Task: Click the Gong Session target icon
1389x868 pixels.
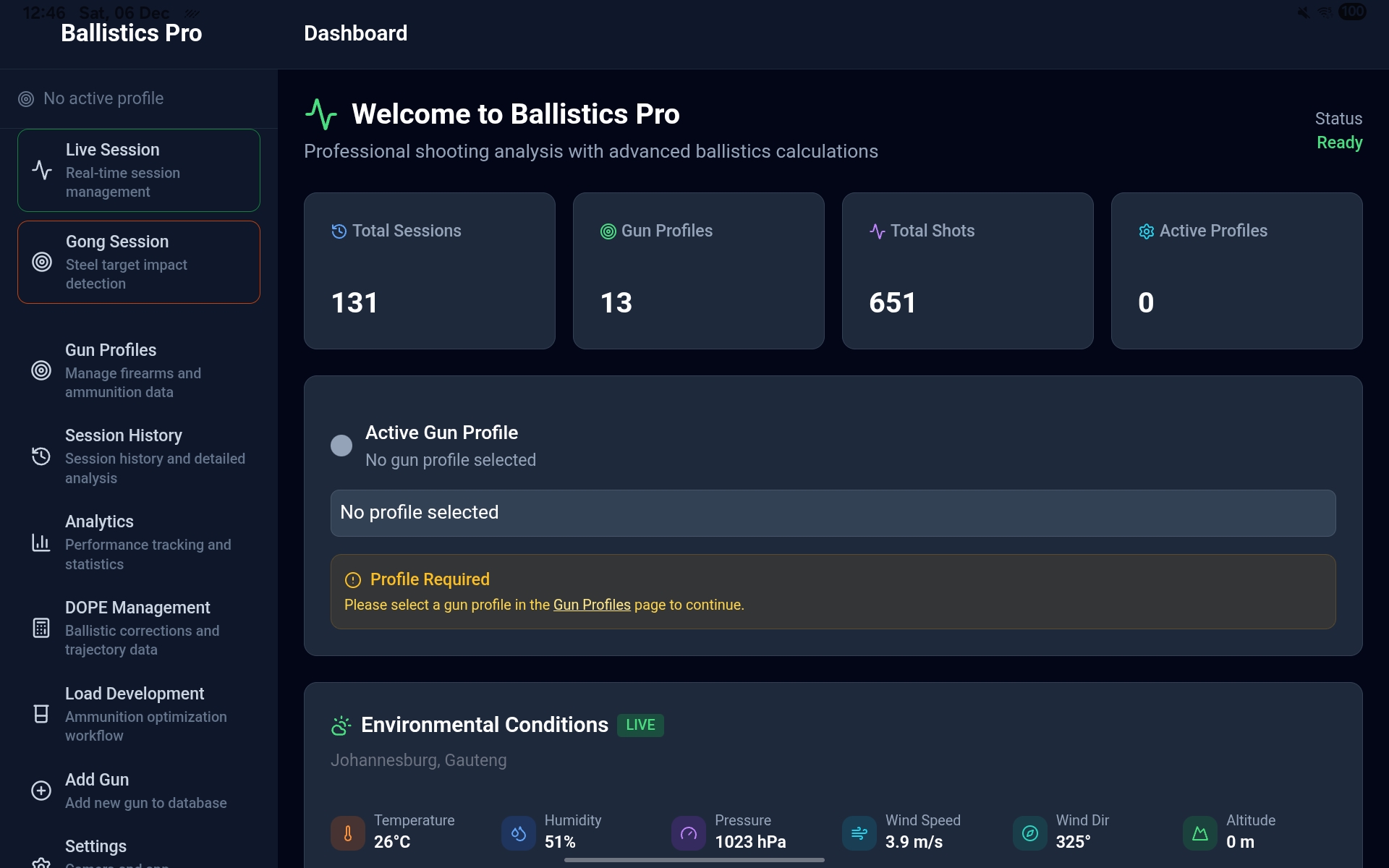Action: click(x=41, y=262)
